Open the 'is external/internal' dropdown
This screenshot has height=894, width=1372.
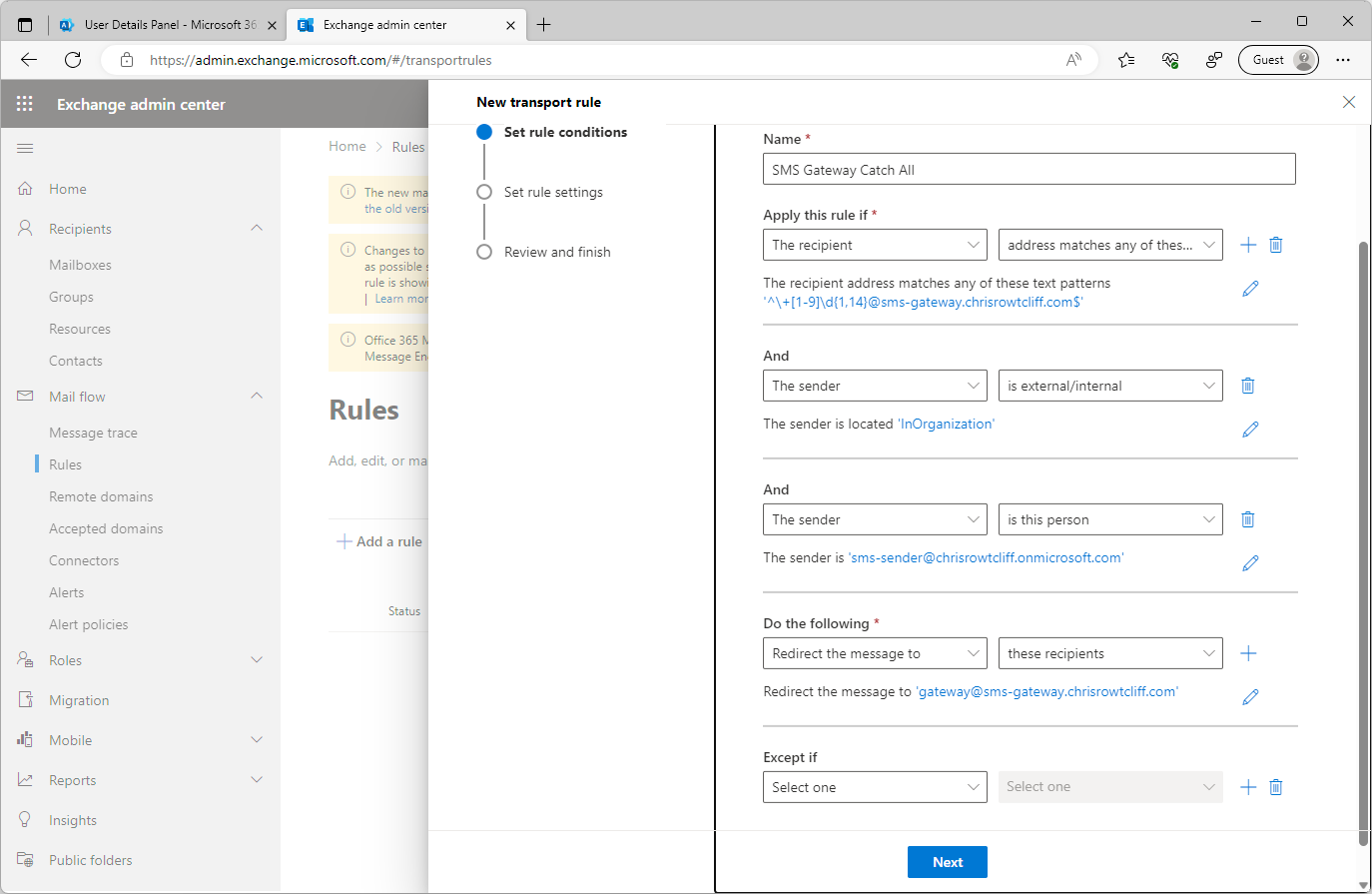1110,385
